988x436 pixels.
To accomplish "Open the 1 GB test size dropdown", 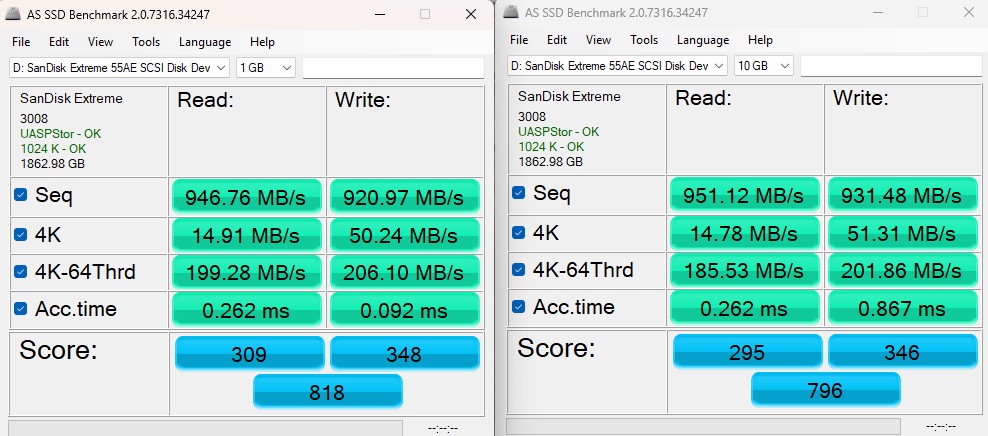I will 266,67.
